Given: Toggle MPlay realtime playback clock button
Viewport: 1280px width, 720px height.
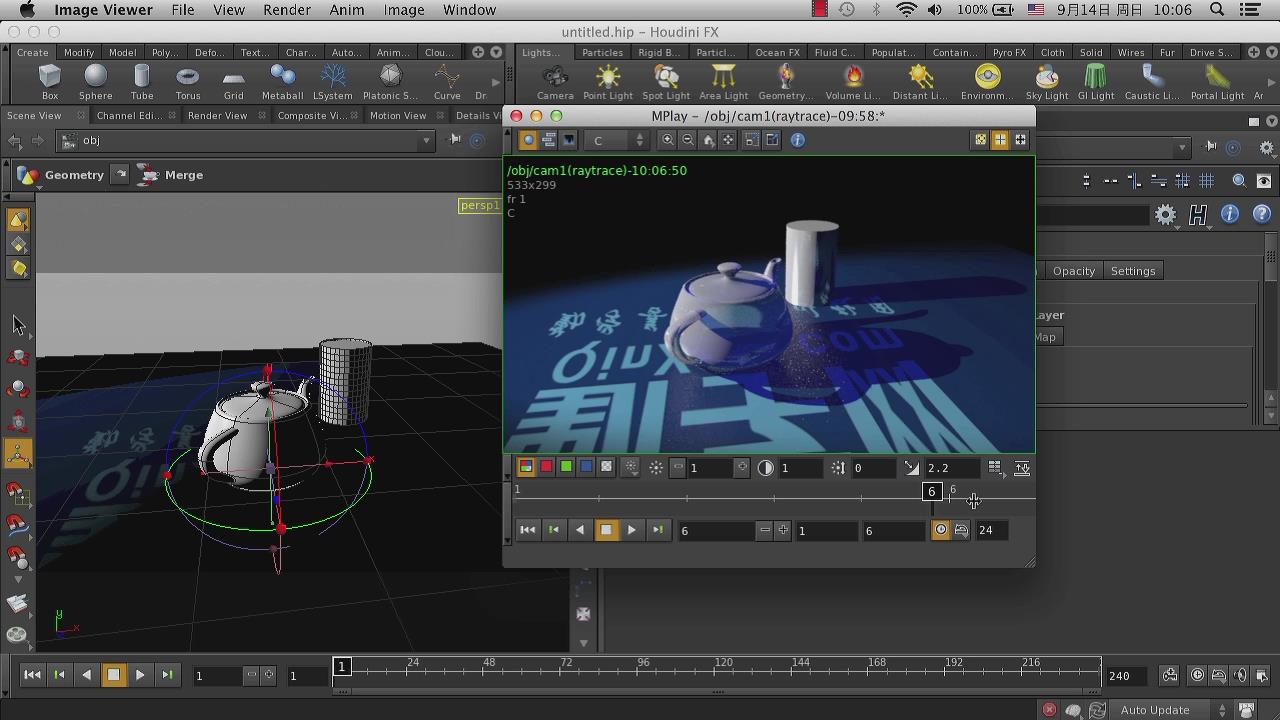Looking at the screenshot, I should coord(940,530).
